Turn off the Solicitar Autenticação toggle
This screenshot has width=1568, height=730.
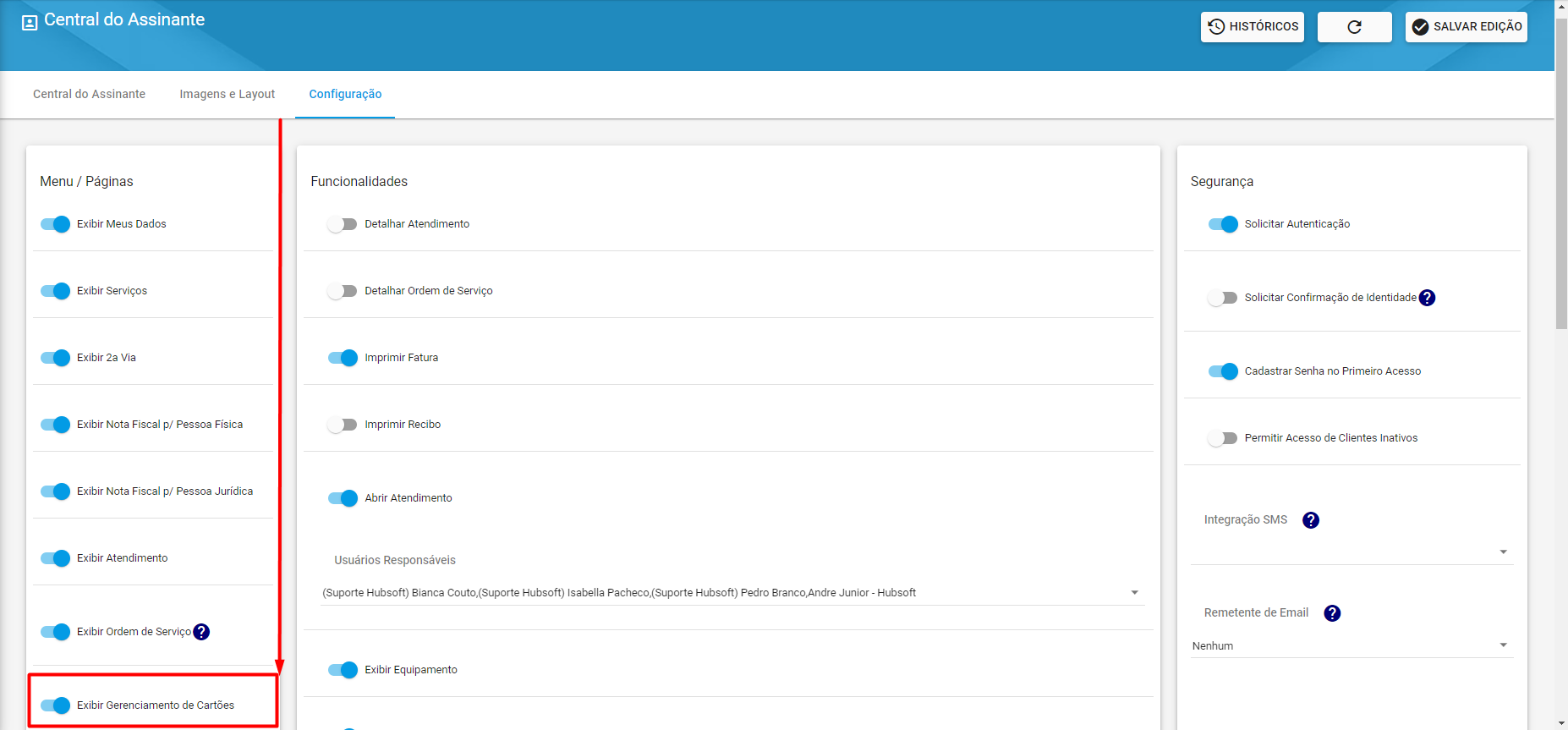pyautogui.click(x=1223, y=224)
